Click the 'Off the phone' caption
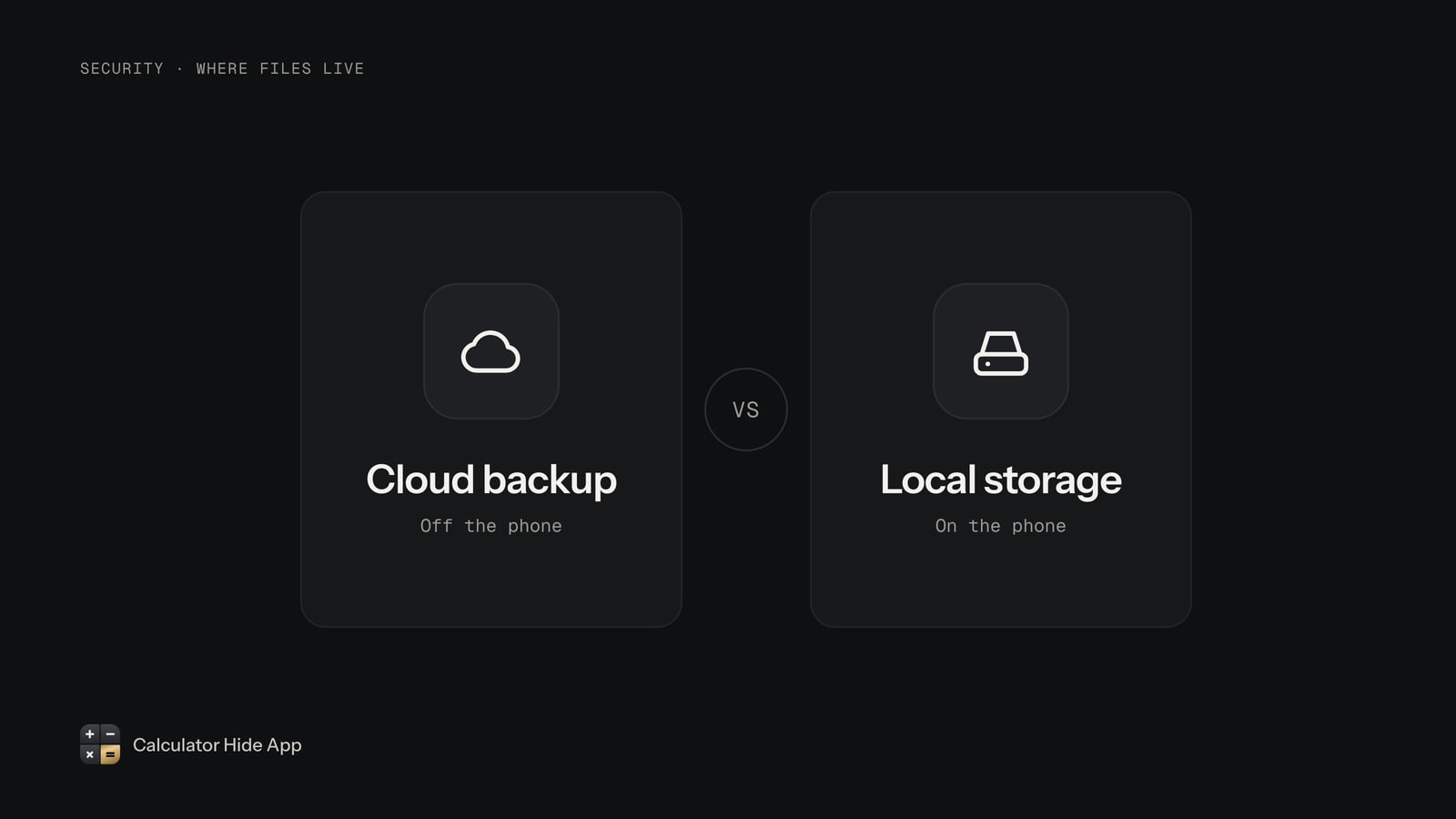Image resolution: width=1456 pixels, height=819 pixels. click(x=490, y=526)
